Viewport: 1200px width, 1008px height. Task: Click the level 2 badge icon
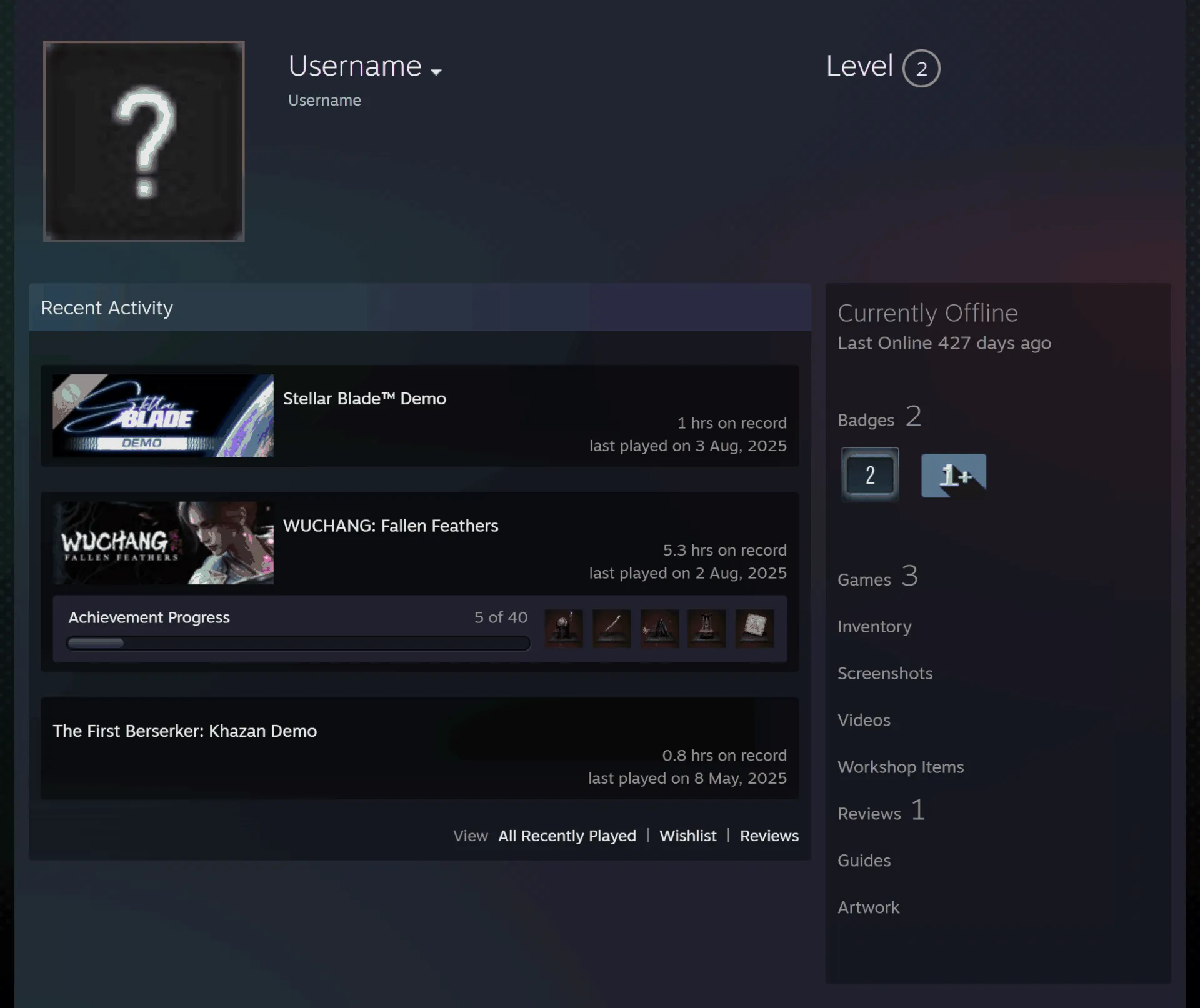click(x=870, y=475)
